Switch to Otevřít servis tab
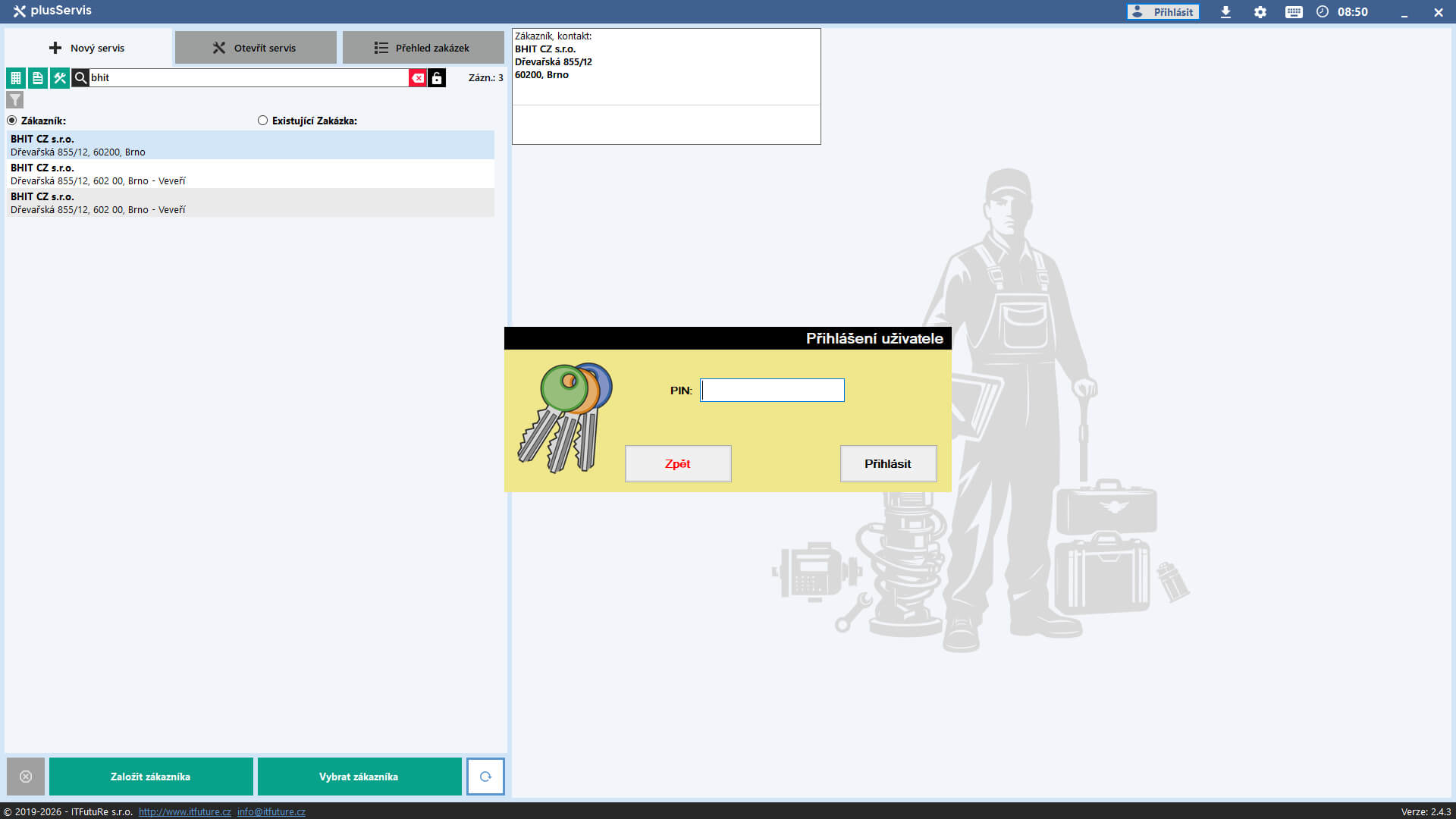Screen dimensions: 1456x819 tap(256, 48)
